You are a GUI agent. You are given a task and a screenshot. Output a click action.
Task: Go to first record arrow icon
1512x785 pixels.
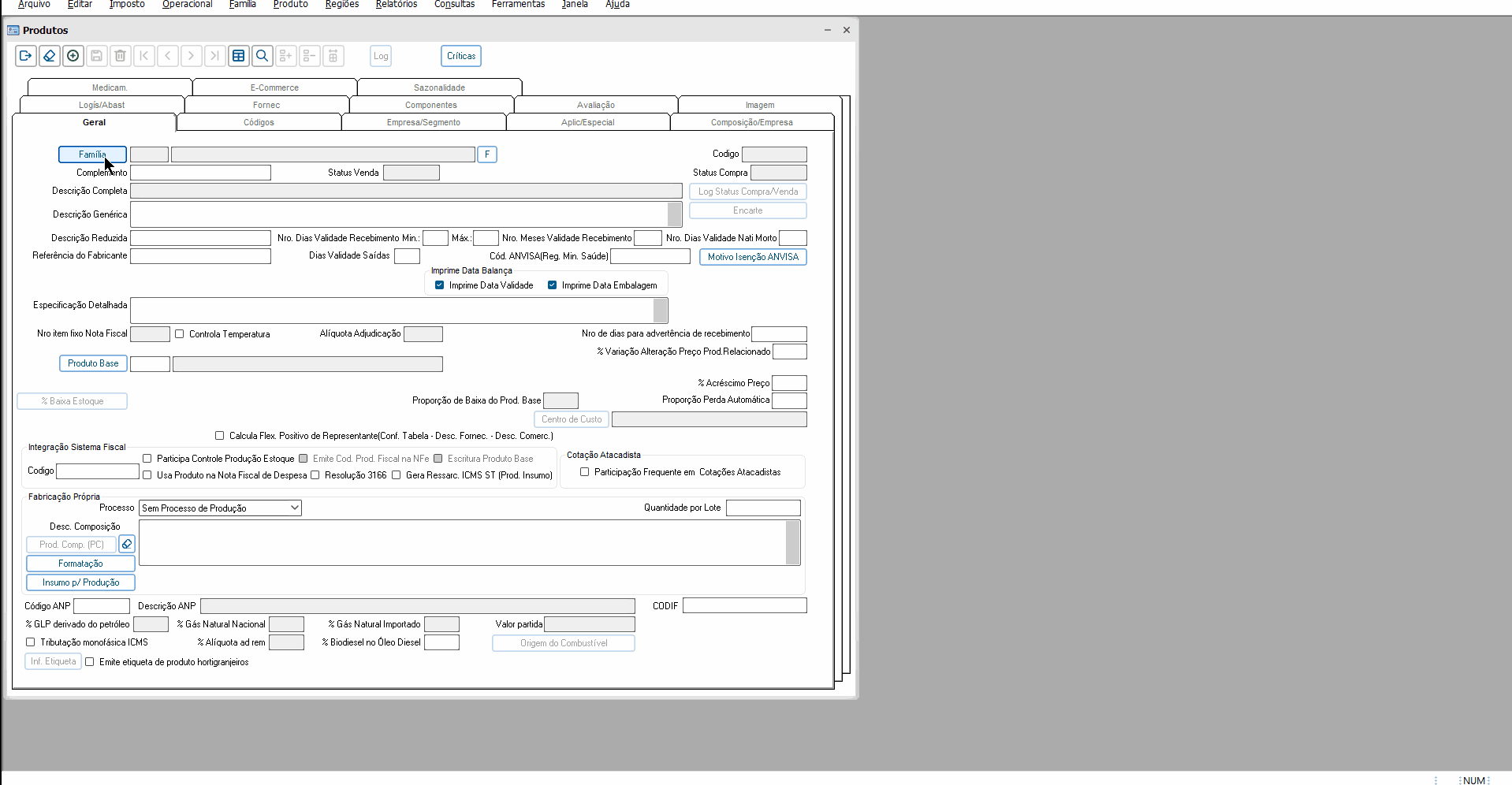(144, 56)
